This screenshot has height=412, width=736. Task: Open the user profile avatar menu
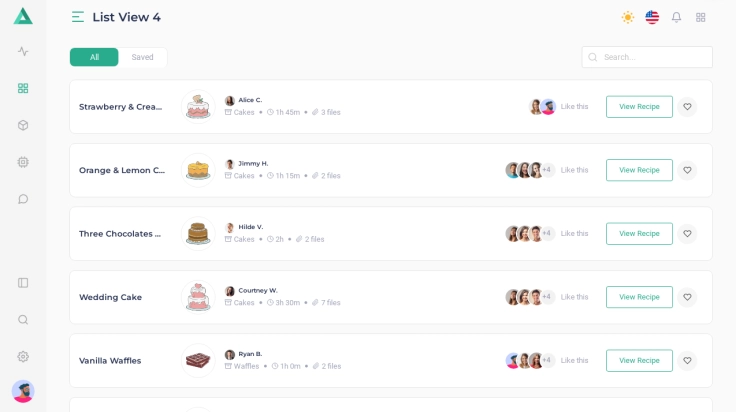pos(23,391)
